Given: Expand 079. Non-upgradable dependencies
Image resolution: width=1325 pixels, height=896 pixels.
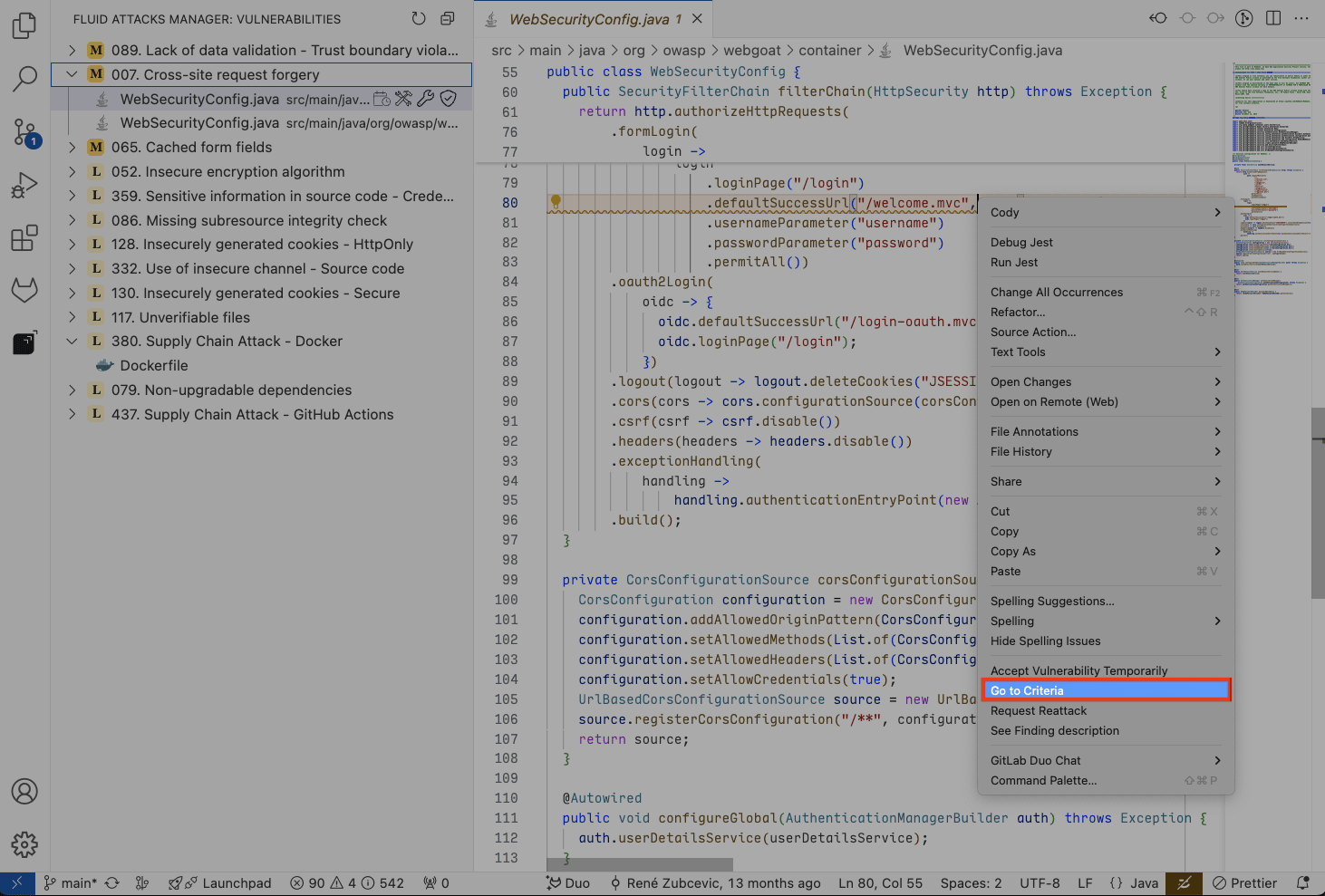Looking at the screenshot, I should coord(72,390).
